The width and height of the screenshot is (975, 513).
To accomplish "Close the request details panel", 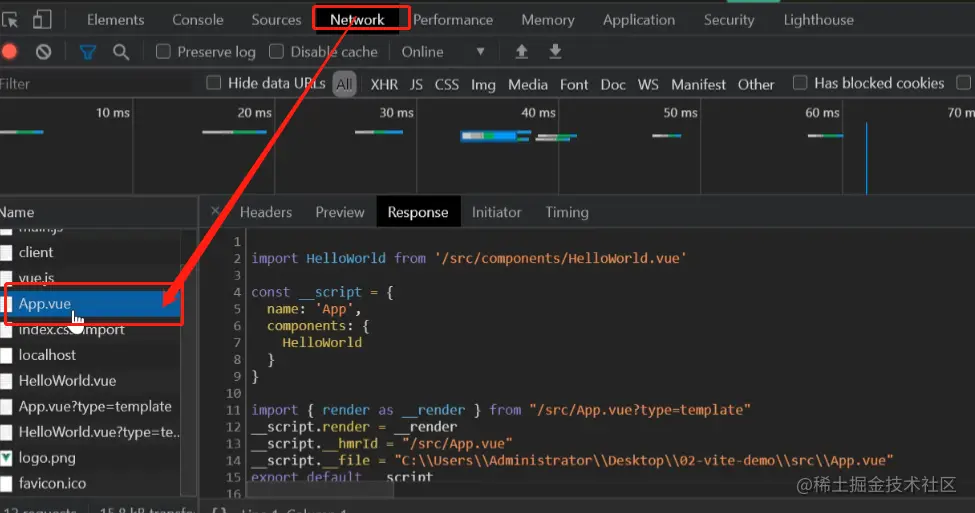I will coord(215,211).
